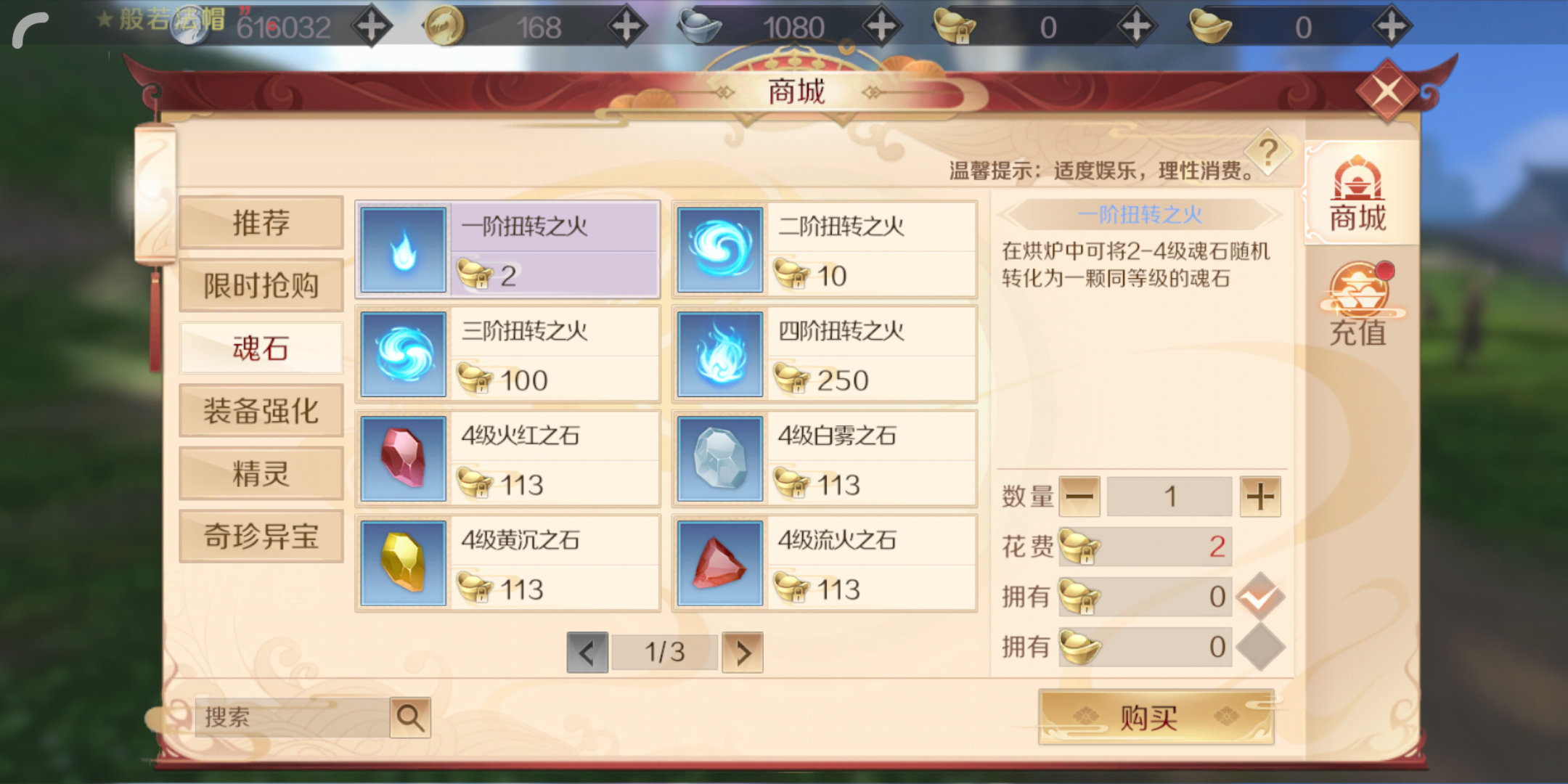Open the question mark help icon
The width and height of the screenshot is (1568, 784).
point(1268,153)
